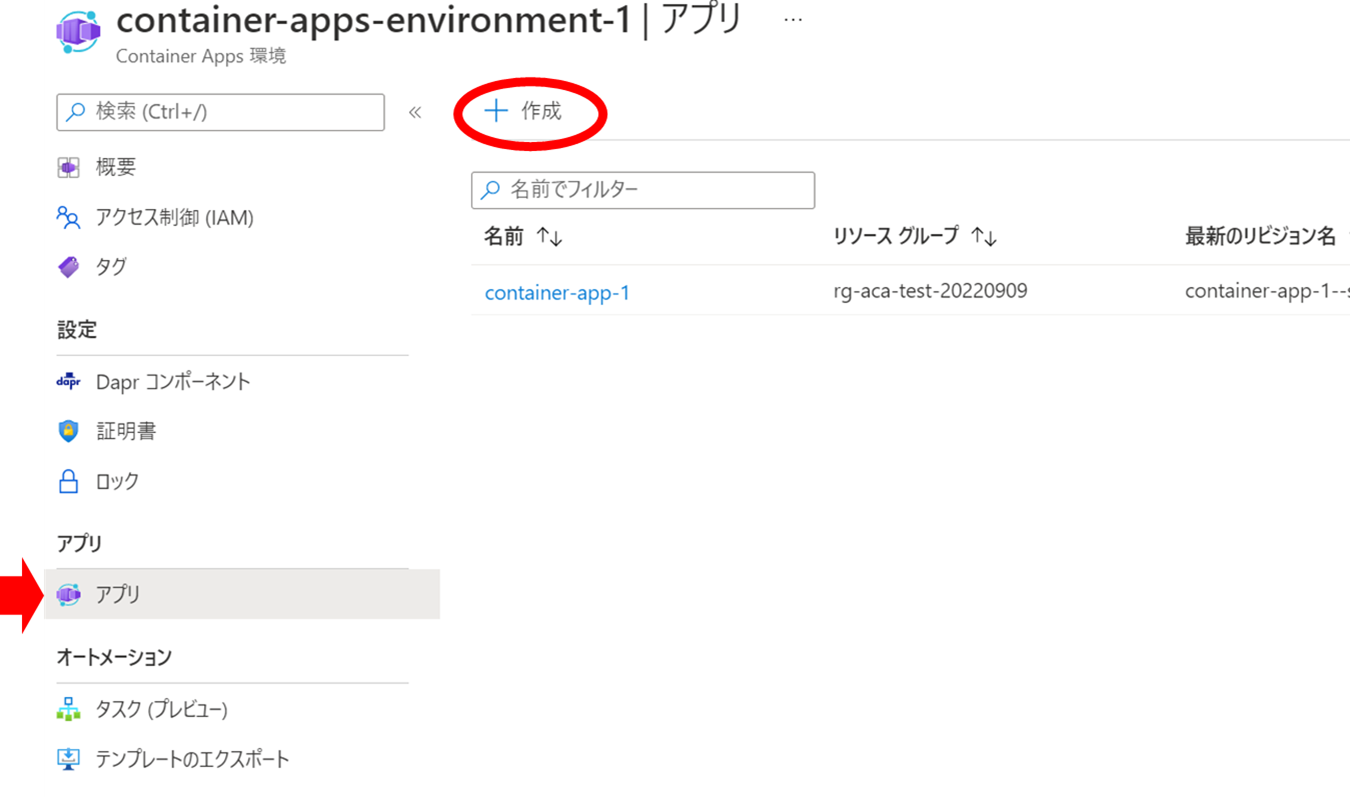
Task: Click the search box in sidebar
Action: 221,112
